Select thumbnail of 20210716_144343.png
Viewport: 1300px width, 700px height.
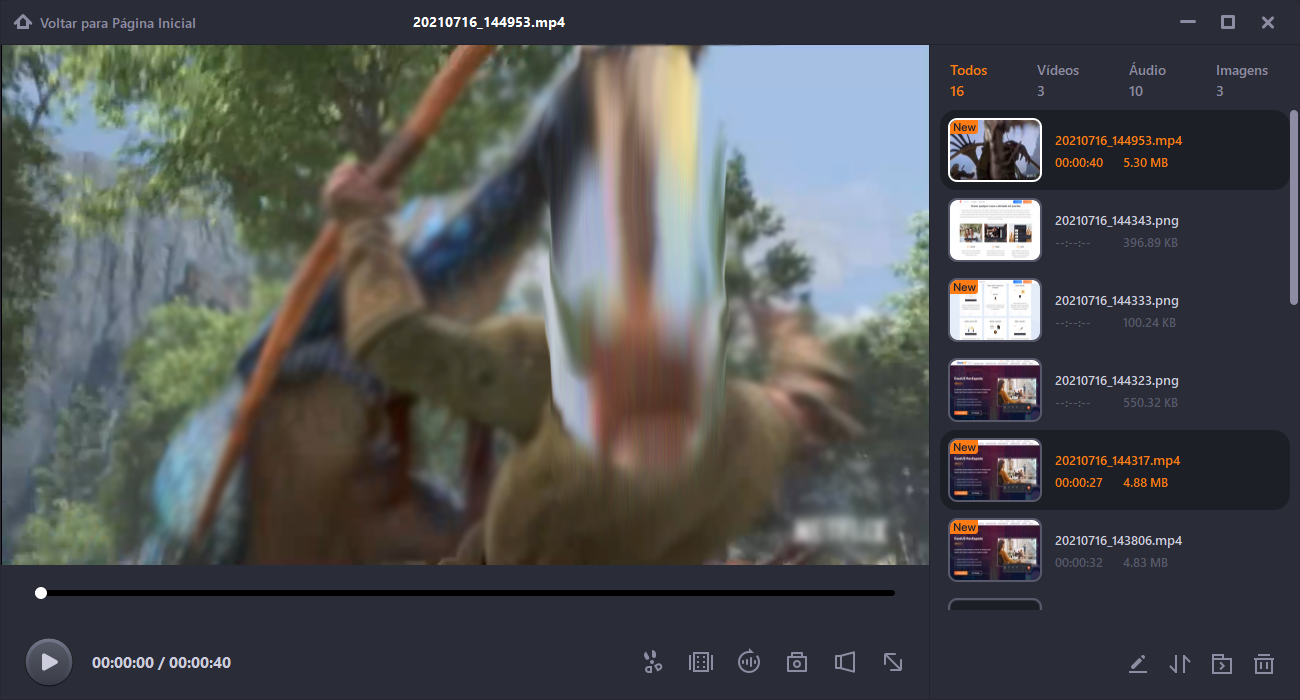tap(995, 230)
